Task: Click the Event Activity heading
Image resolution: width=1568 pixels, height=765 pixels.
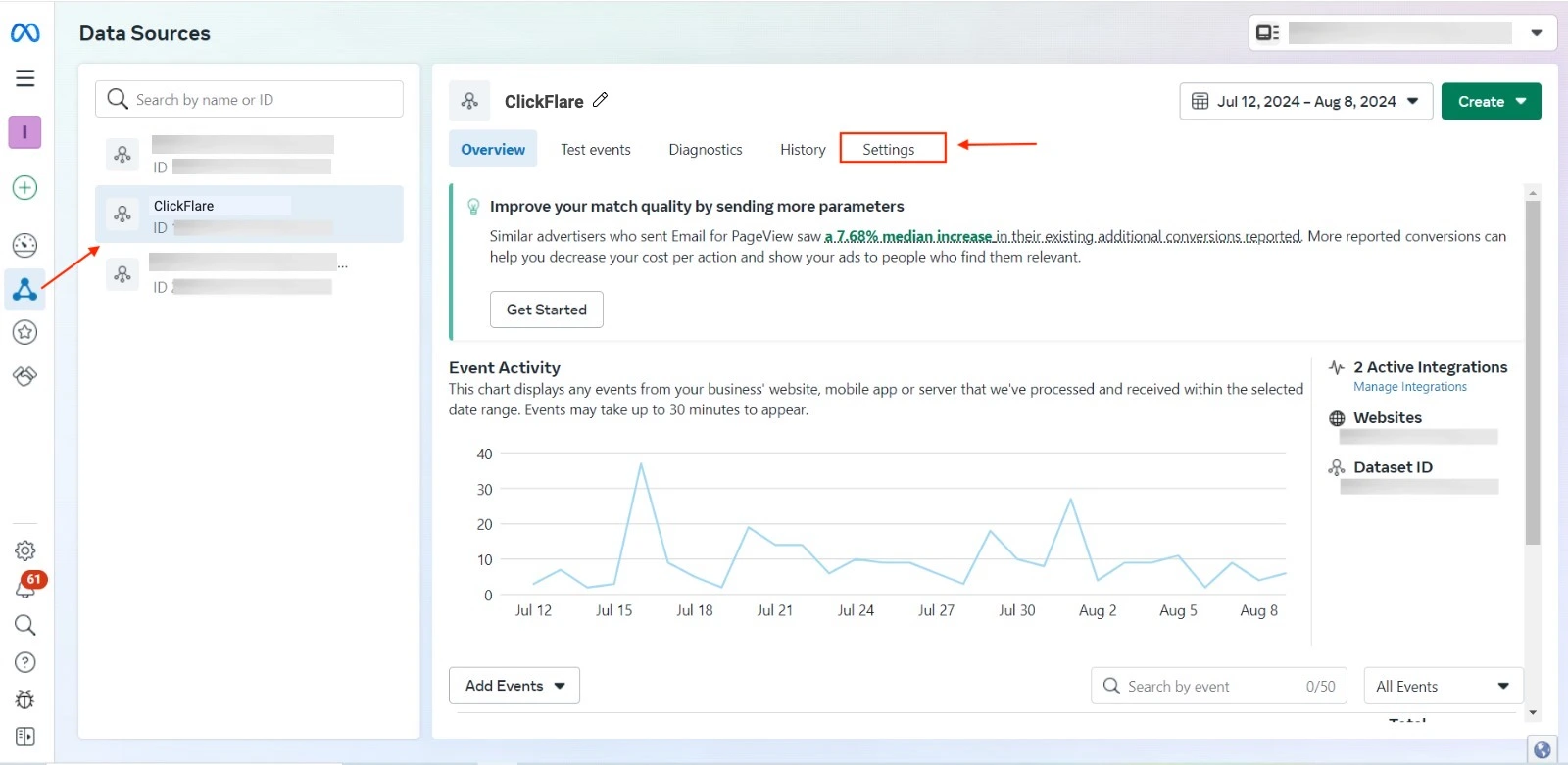Action: point(505,367)
